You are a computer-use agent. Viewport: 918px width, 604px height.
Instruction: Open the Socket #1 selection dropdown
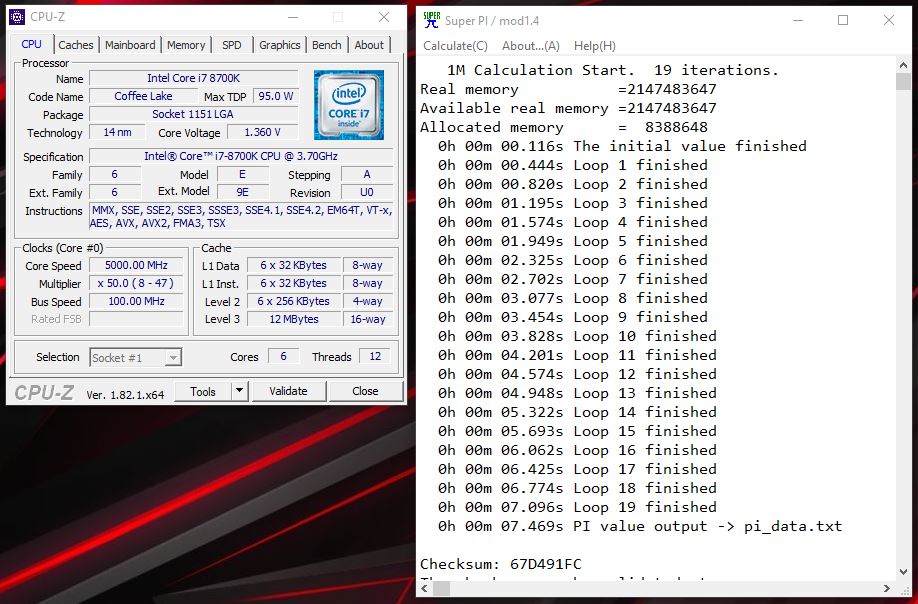pos(135,357)
